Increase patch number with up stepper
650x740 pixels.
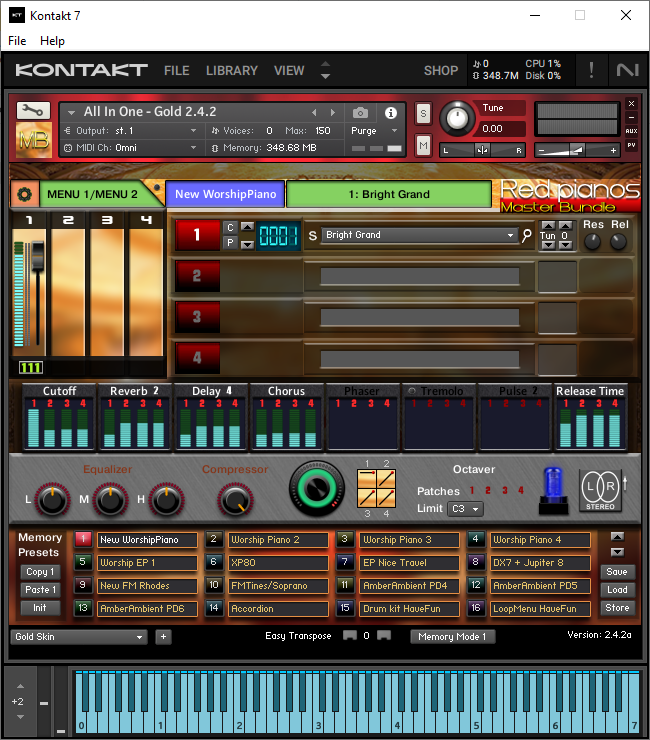[x=247, y=227]
